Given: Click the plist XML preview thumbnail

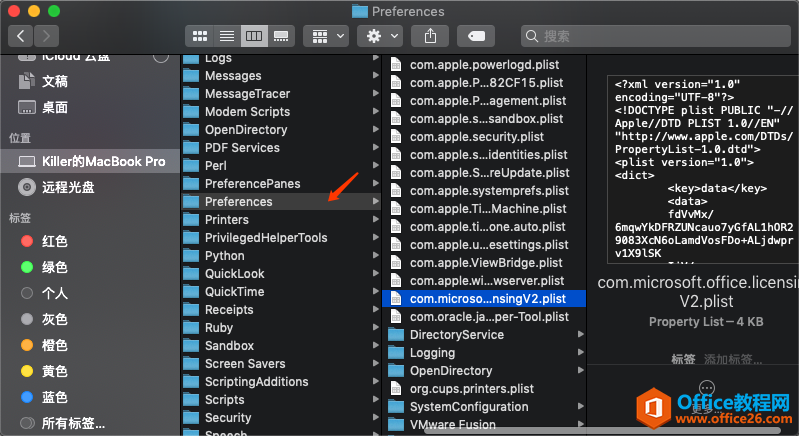Looking at the screenshot, I should point(703,169).
